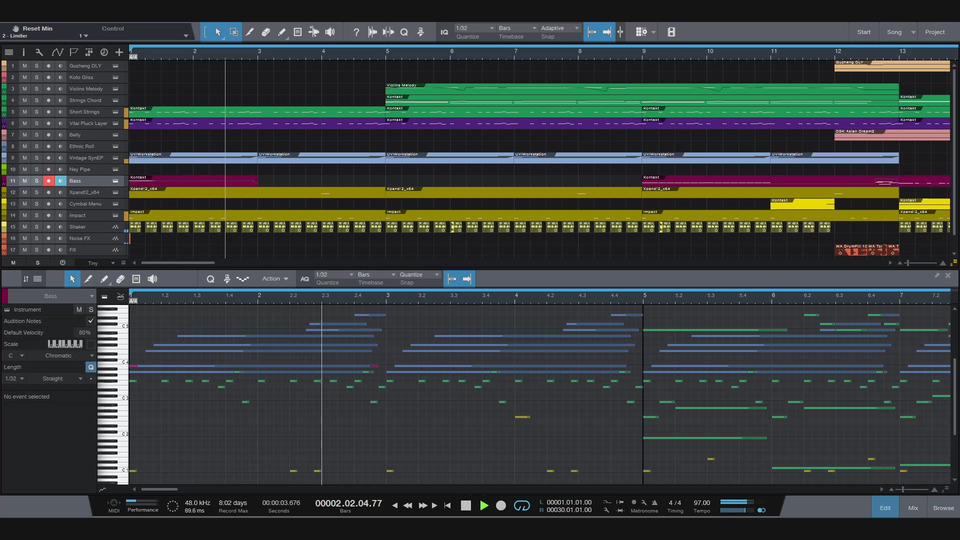The image size is (960, 540).
Task: Click the Quantize Q icon in the editor toolbar
Action: (x=210, y=279)
